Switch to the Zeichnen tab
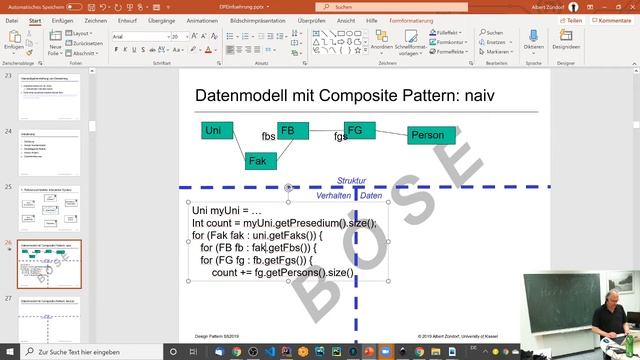Viewport: 640px width, 360px height. point(96,20)
